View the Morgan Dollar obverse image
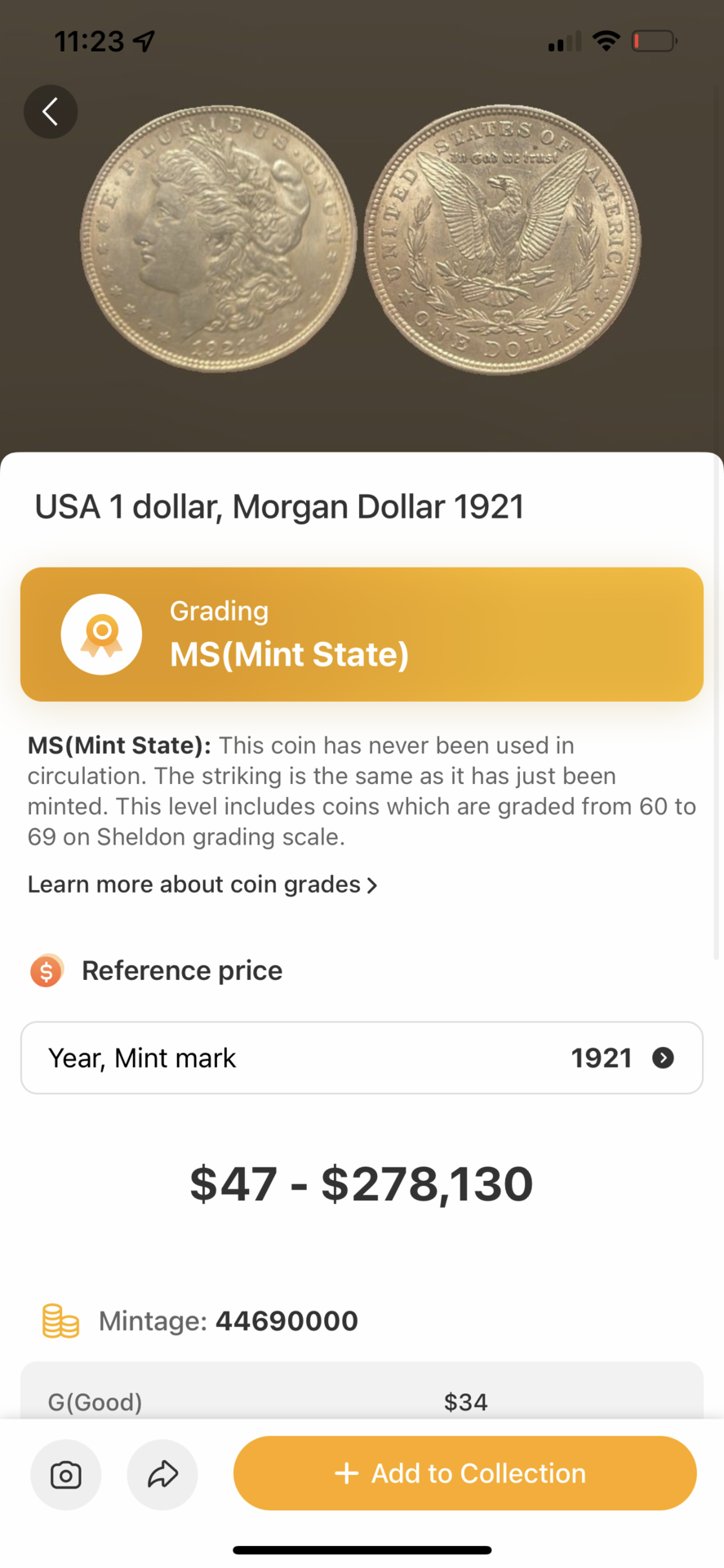The width and height of the screenshot is (724, 1568). [x=218, y=238]
